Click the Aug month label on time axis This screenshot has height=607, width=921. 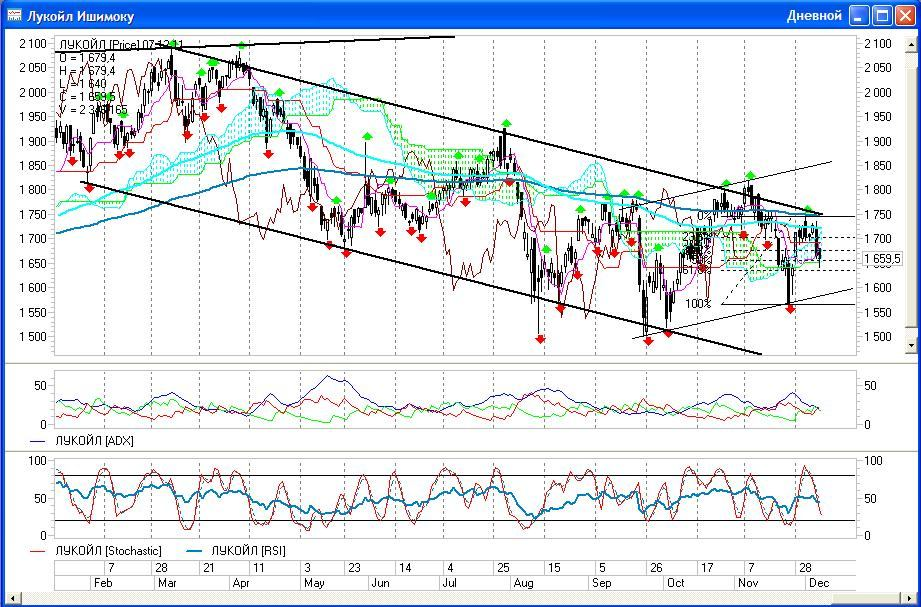pos(523,583)
